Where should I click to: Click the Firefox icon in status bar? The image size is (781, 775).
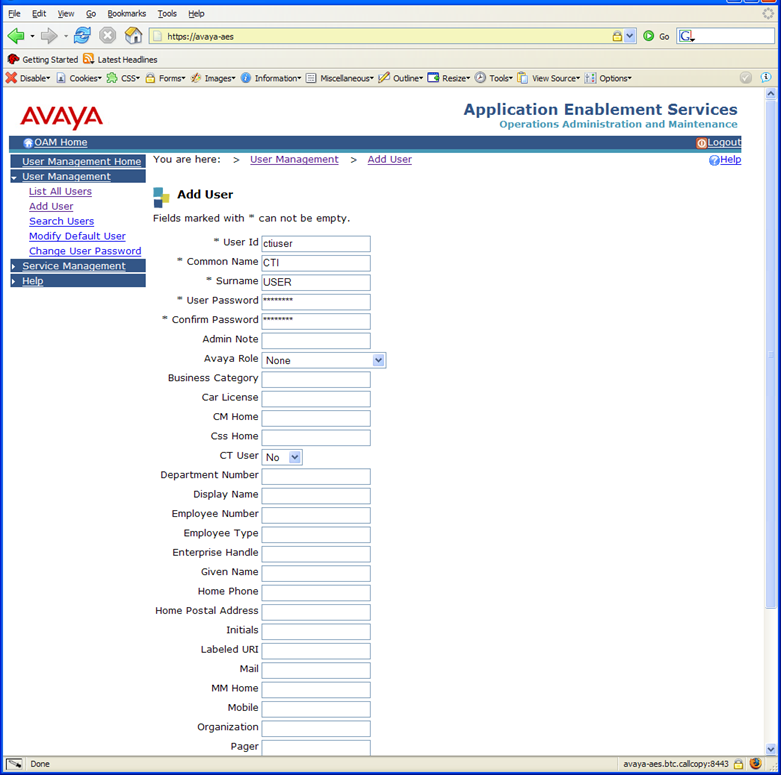756,764
